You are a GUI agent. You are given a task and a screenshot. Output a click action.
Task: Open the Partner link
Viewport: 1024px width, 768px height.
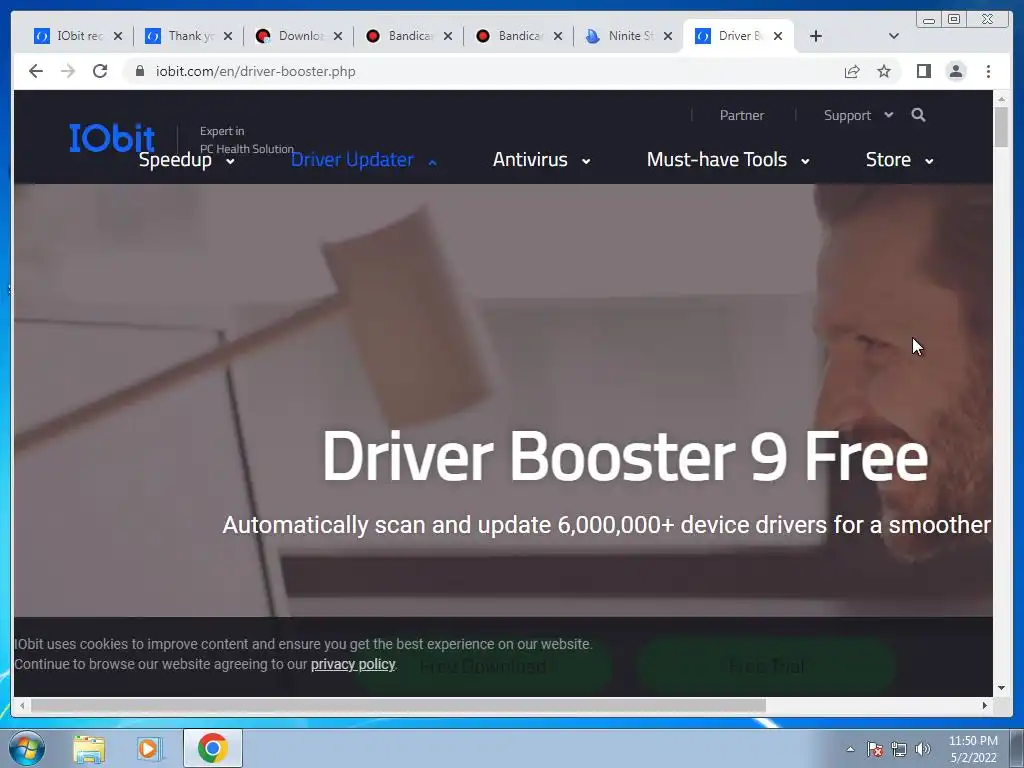(741, 116)
